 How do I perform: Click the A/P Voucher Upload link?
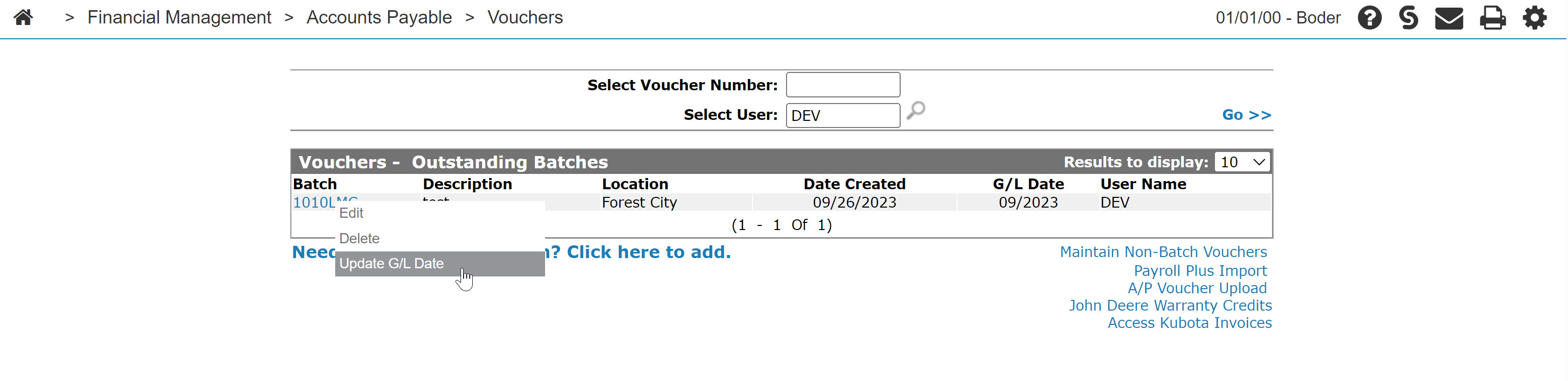pyautogui.click(x=1197, y=288)
